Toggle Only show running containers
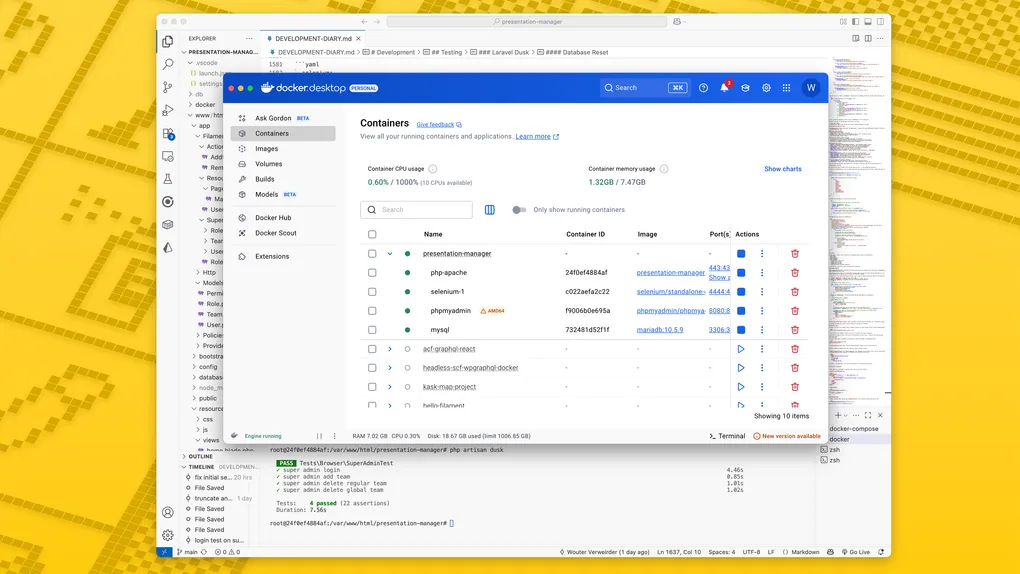This screenshot has width=1020, height=574. [519, 210]
